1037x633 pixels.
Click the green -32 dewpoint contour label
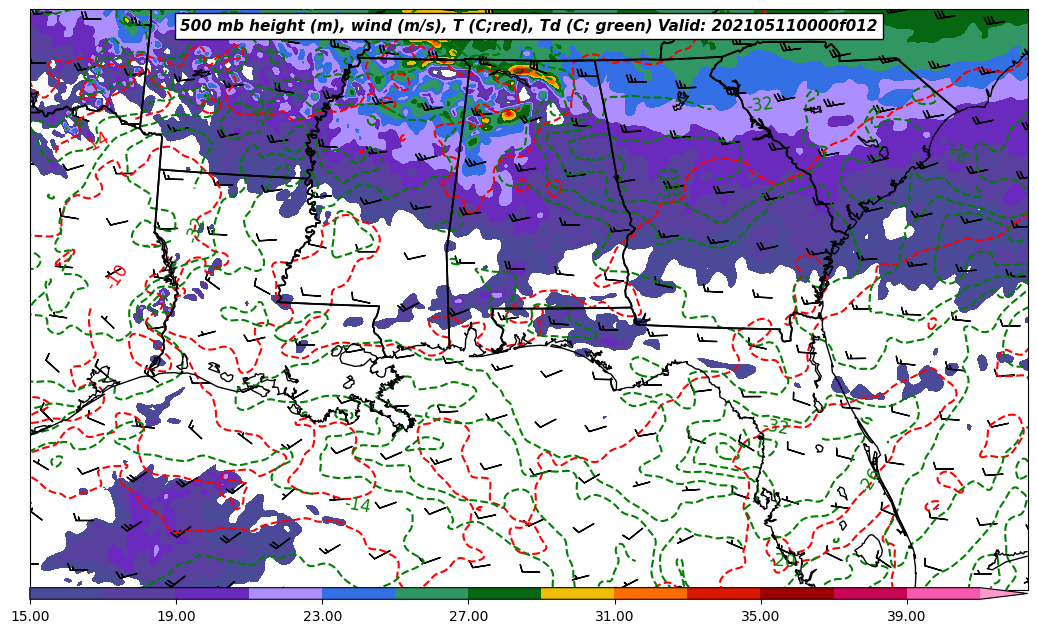761,104
